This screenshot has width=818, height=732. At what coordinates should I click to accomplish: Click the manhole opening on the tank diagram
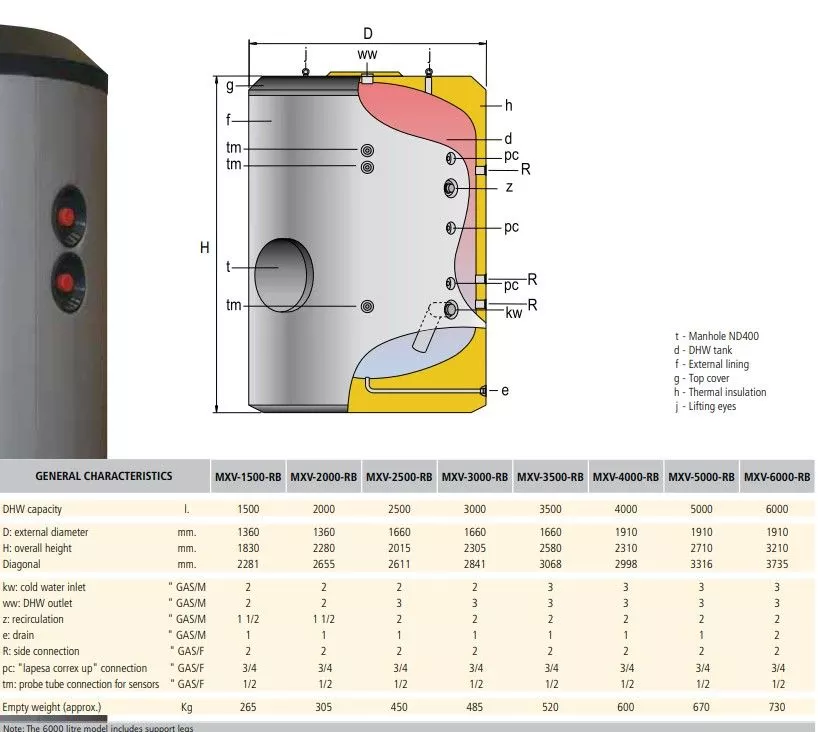pos(283,267)
